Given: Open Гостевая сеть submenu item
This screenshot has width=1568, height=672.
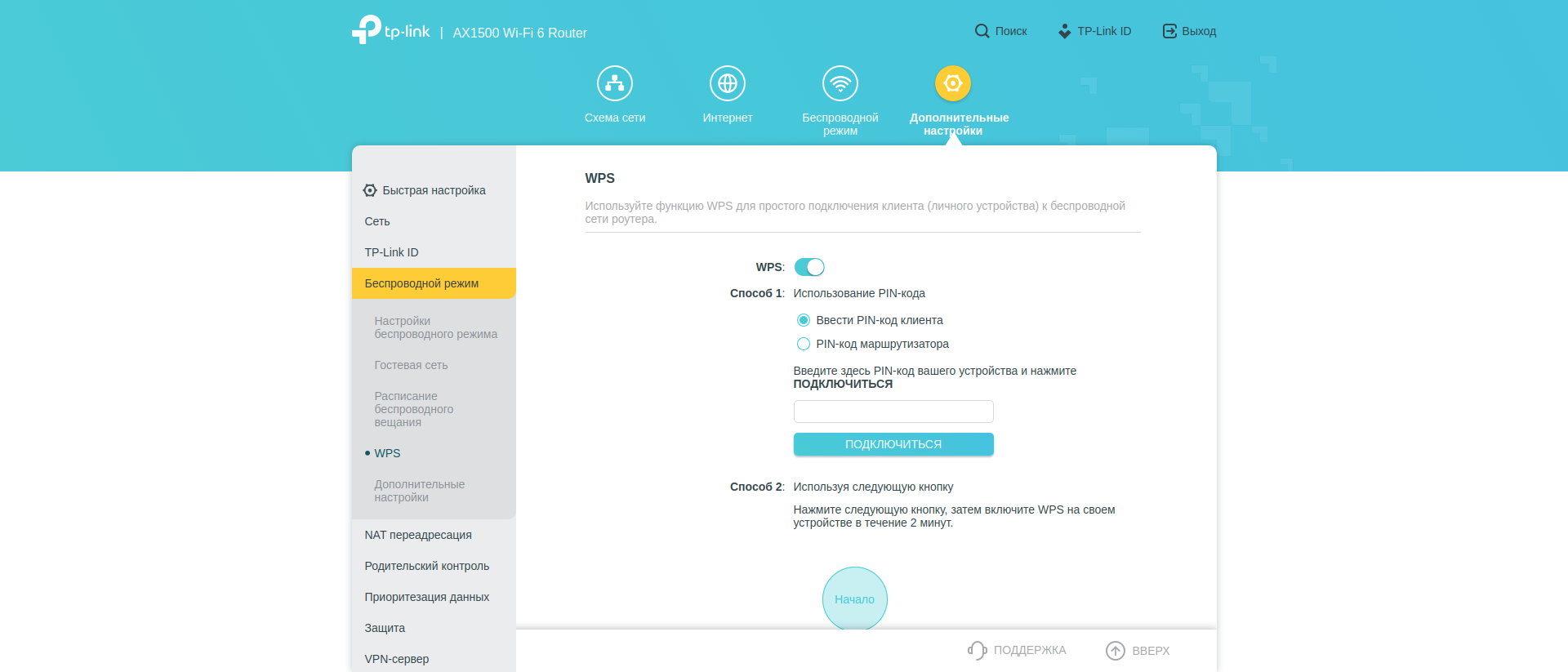Looking at the screenshot, I should (411, 365).
